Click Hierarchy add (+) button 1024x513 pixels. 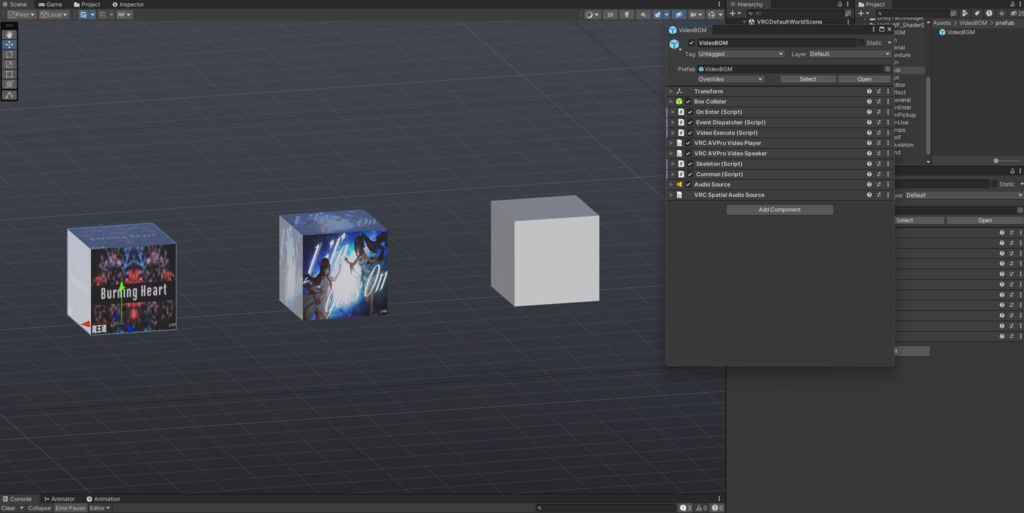(733, 13)
